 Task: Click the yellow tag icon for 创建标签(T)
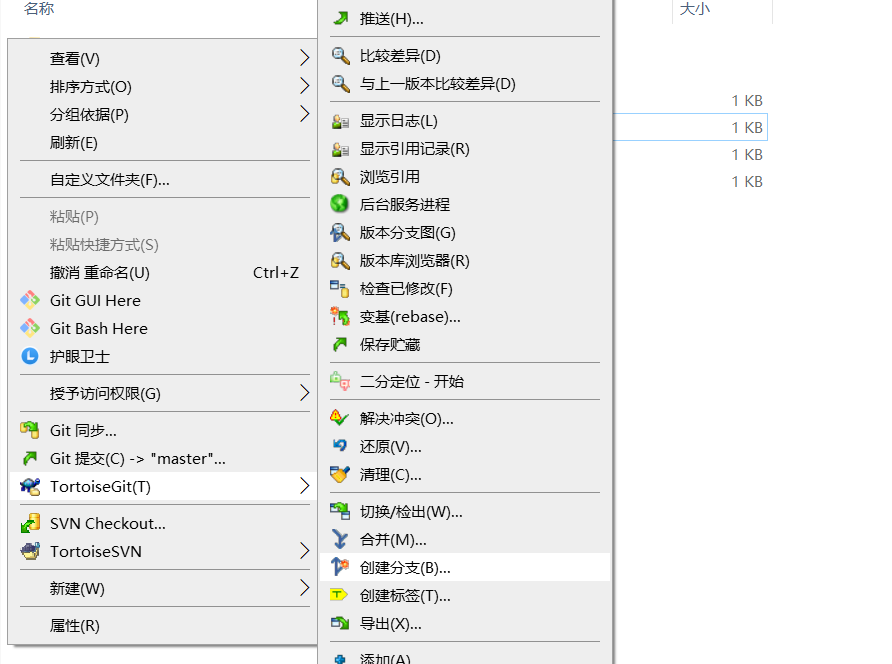pos(339,595)
